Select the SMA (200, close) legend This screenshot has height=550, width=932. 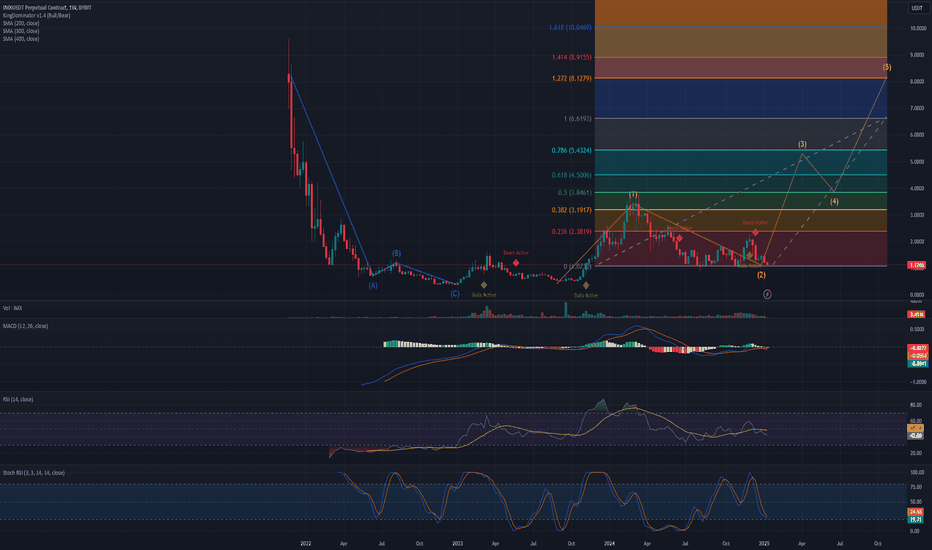tap(21, 23)
